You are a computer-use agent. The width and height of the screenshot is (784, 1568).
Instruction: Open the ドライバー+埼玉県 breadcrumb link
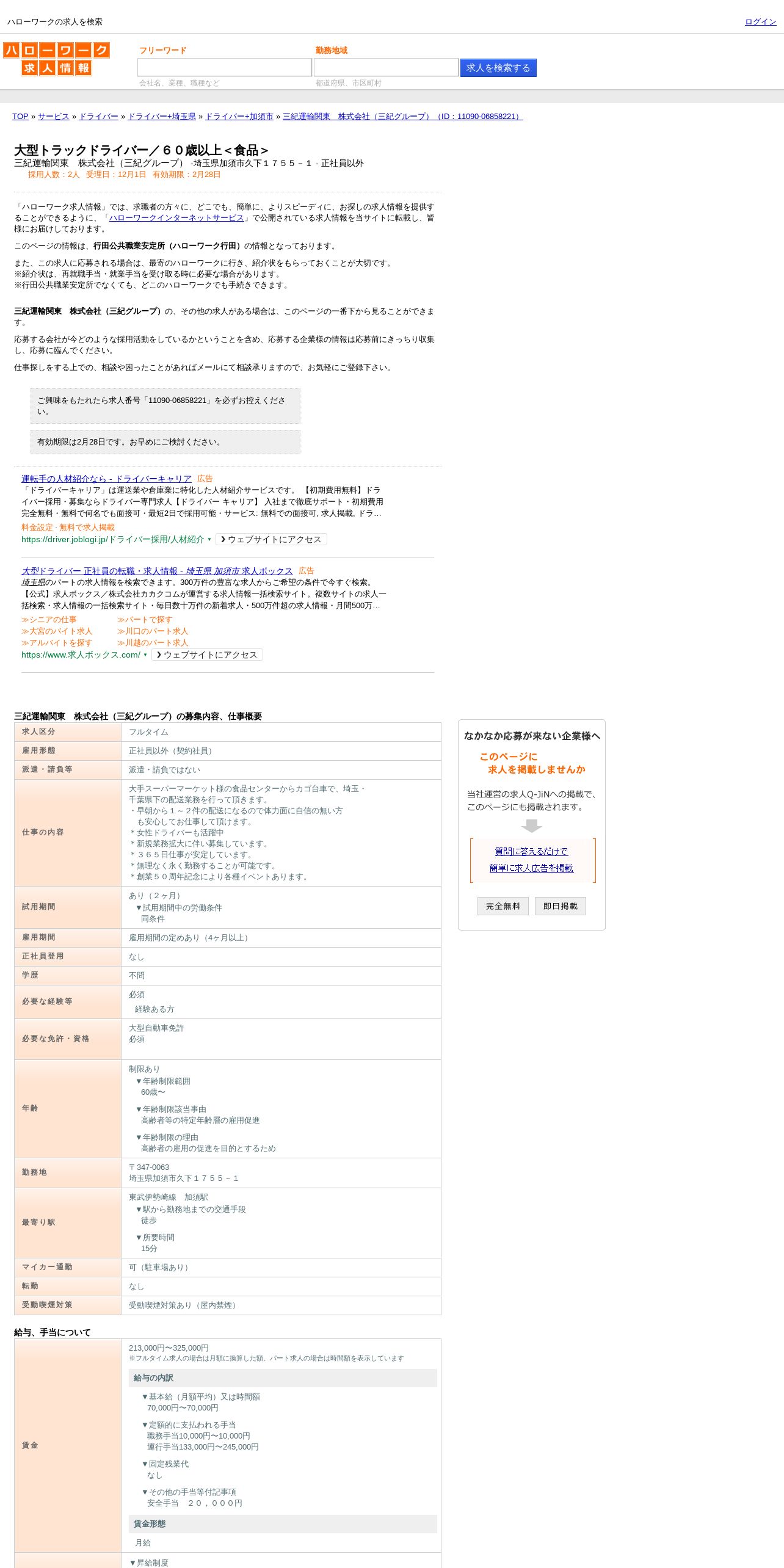click(x=162, y=117)
